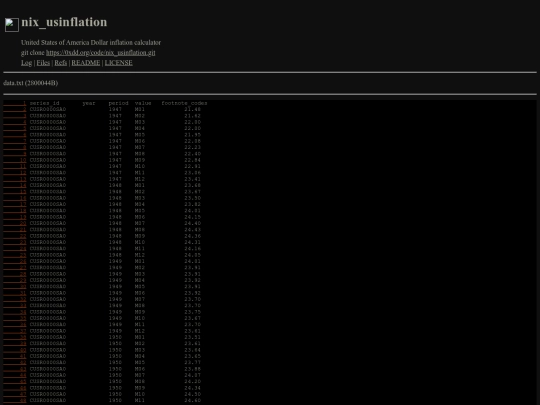
Task: Jump to line number 10 anchor
Action: (15, 160)
